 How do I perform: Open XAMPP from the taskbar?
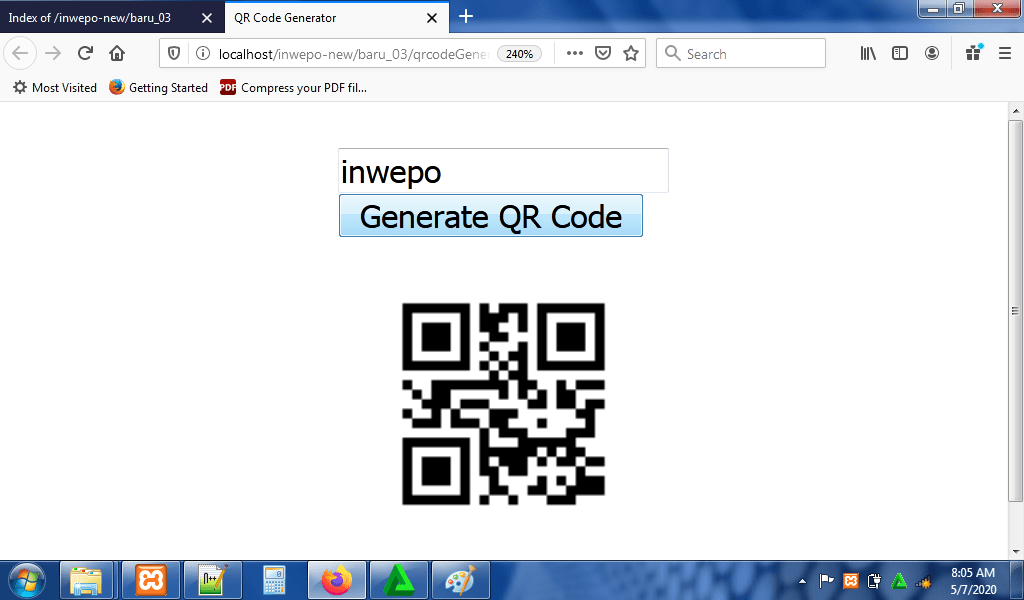click(x=151, y=580)
